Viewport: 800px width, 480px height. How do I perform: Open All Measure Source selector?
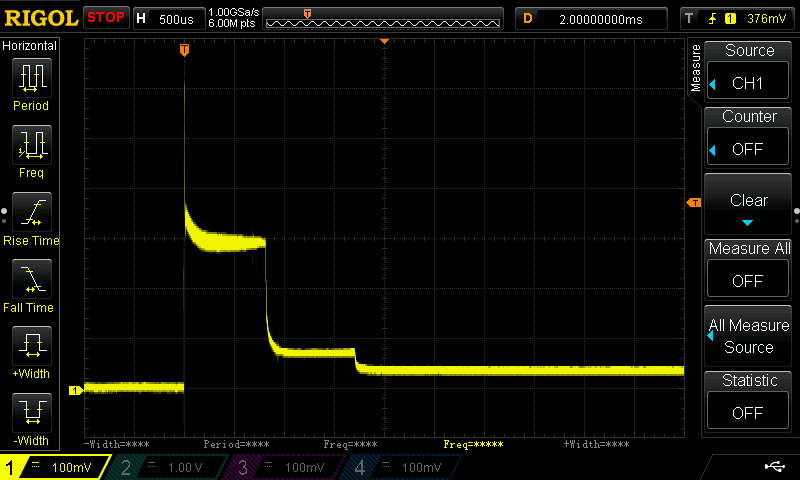pyautogui.click(x=748, y=336)
